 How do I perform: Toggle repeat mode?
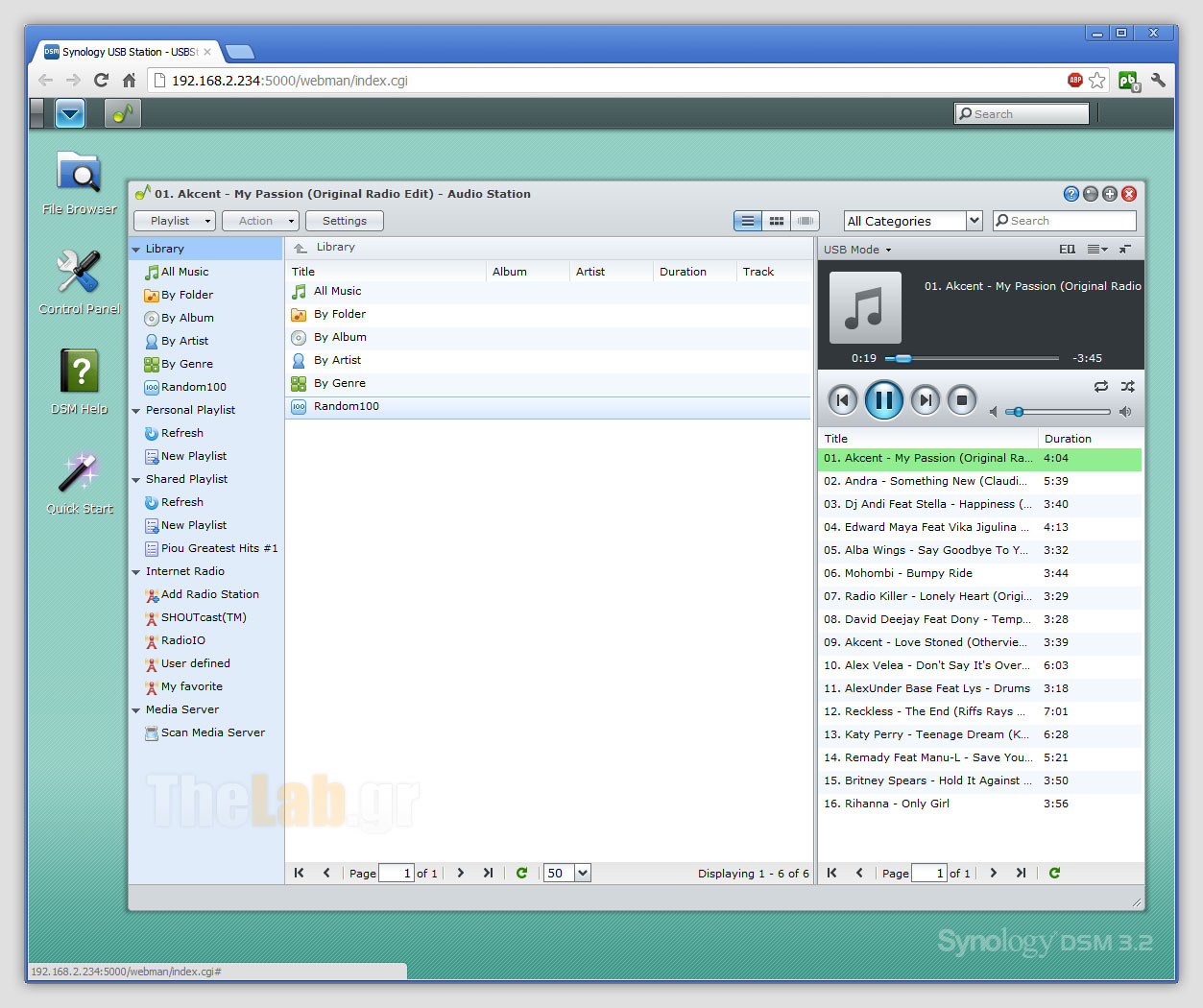point(1101,386)
